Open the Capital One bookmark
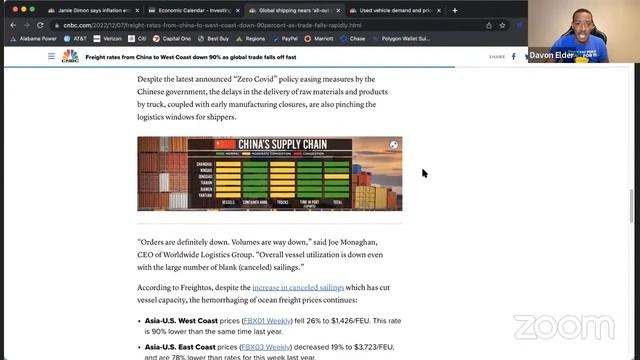The height and width of the screenshot is (360, 640). tap(172, 39)
